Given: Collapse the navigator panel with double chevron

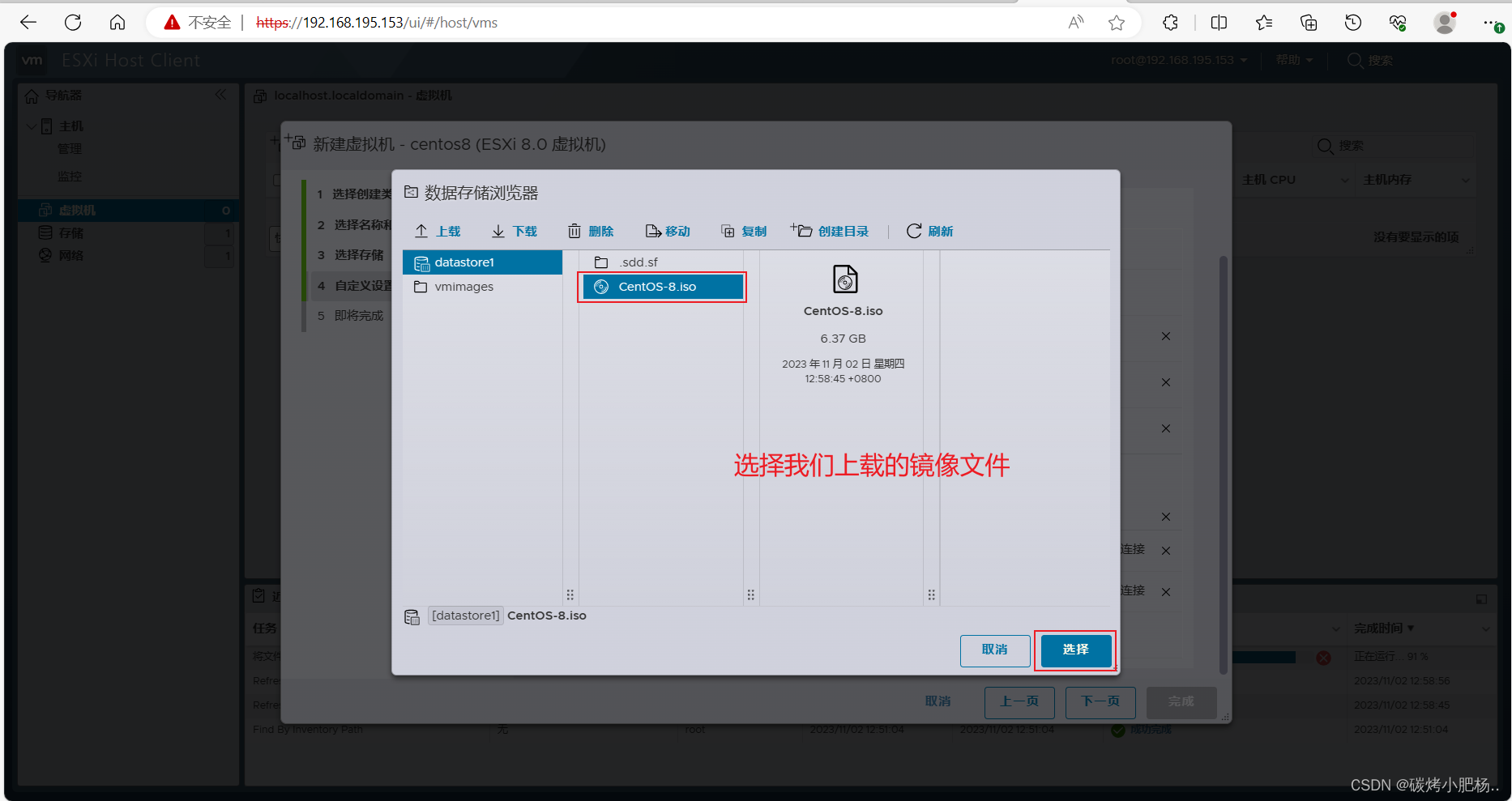Looking at the screenshot, I should (221, 95).
